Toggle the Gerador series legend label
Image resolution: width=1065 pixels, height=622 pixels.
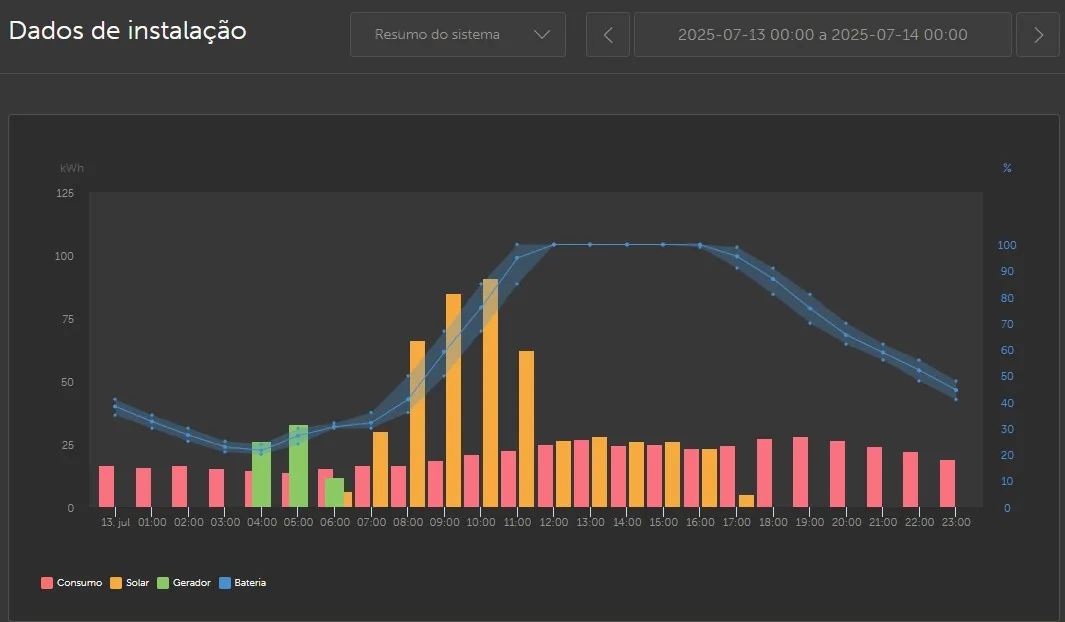[x=192, y=582]
